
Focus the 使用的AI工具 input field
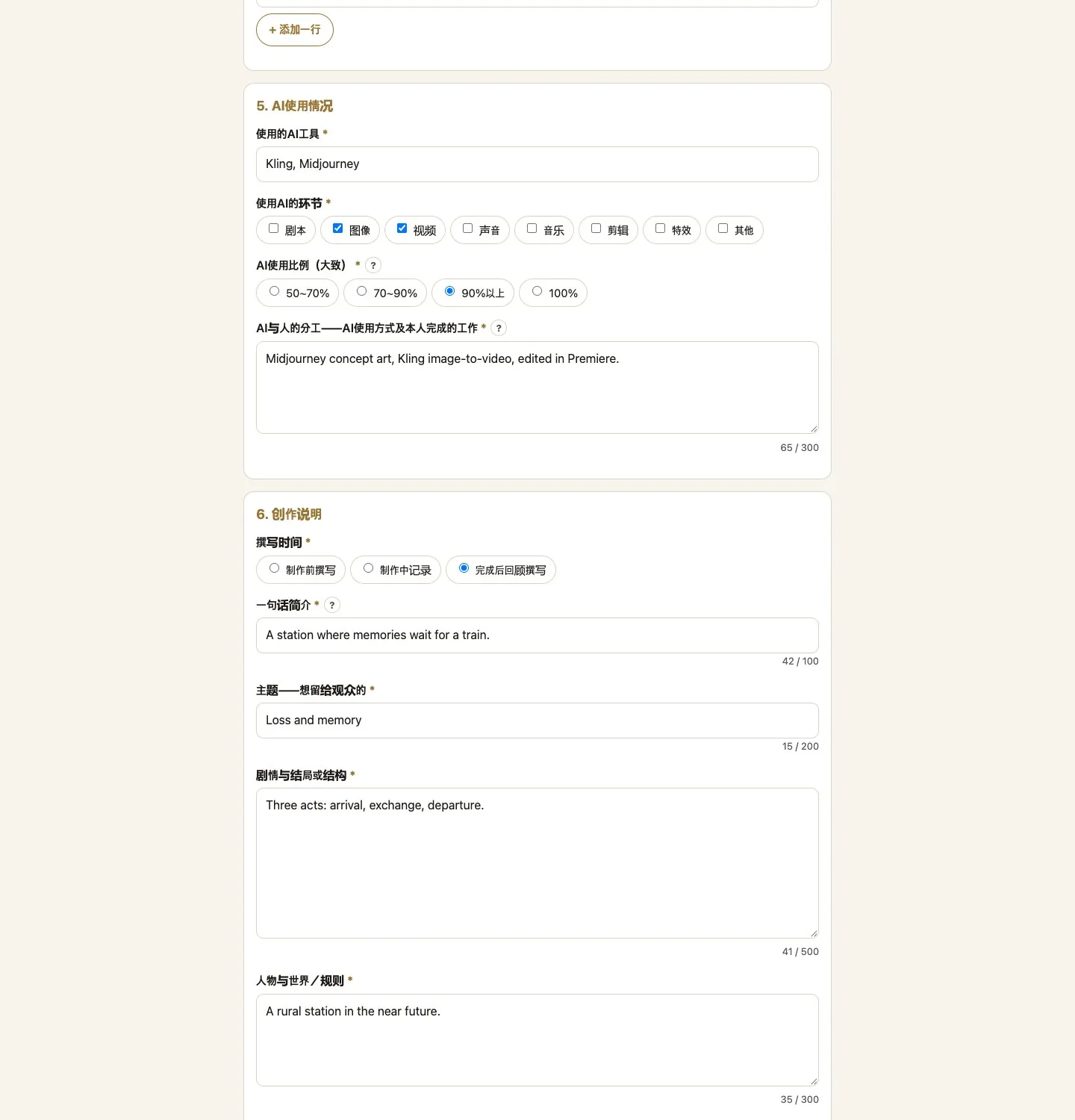pos(537,164)
